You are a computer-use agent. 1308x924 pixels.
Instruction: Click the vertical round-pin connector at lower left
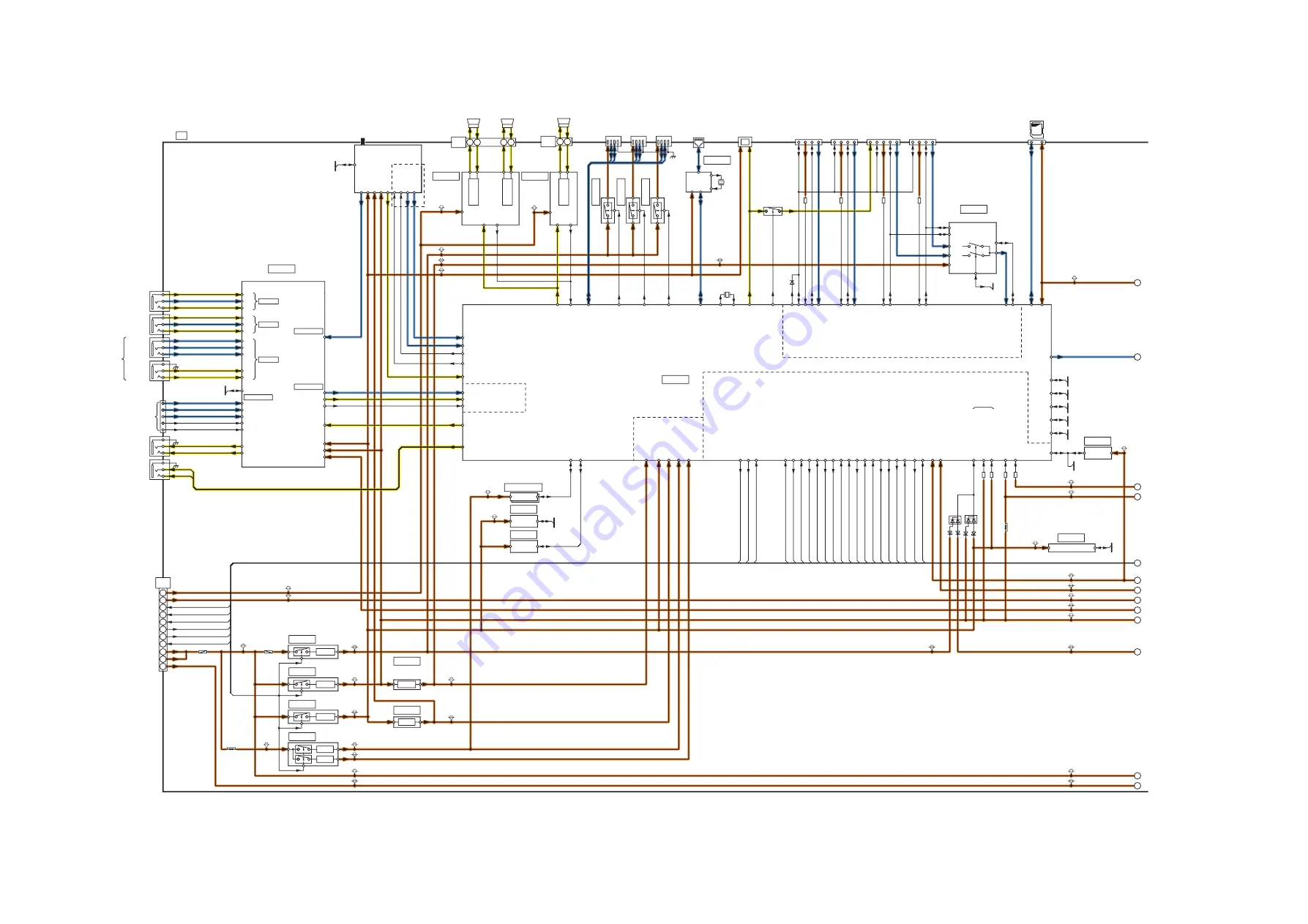162,630
